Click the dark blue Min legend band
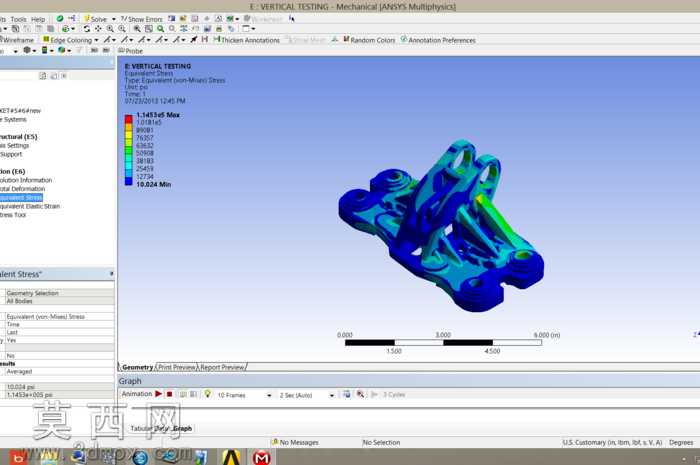The width and height of the screenshot is (700, 465). pos(129,181)
